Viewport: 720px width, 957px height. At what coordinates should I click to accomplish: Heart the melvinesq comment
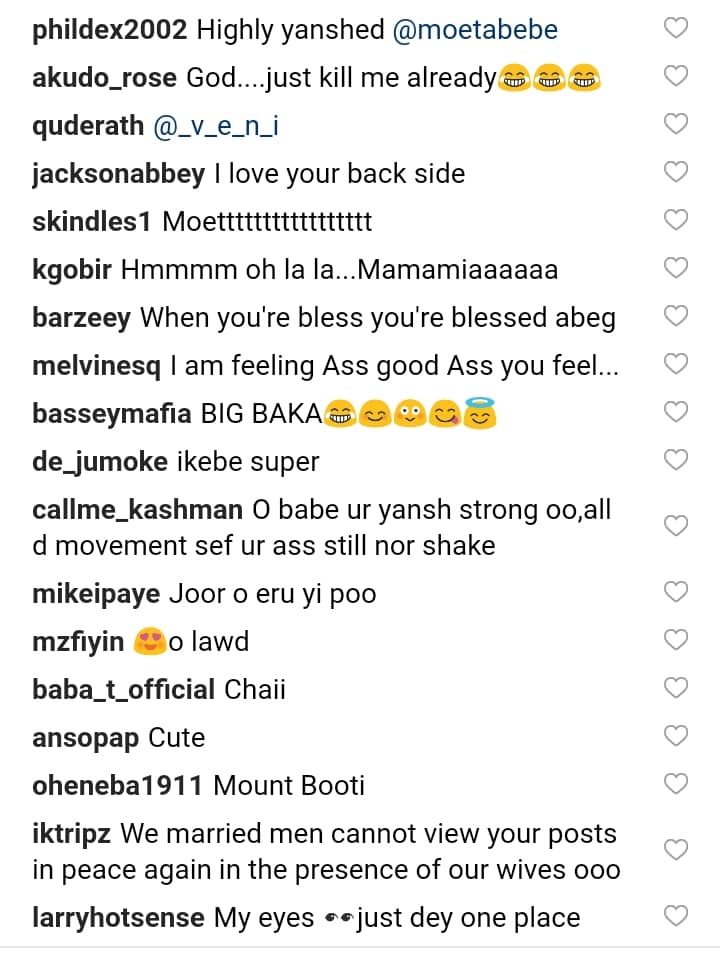pos(676,364)
